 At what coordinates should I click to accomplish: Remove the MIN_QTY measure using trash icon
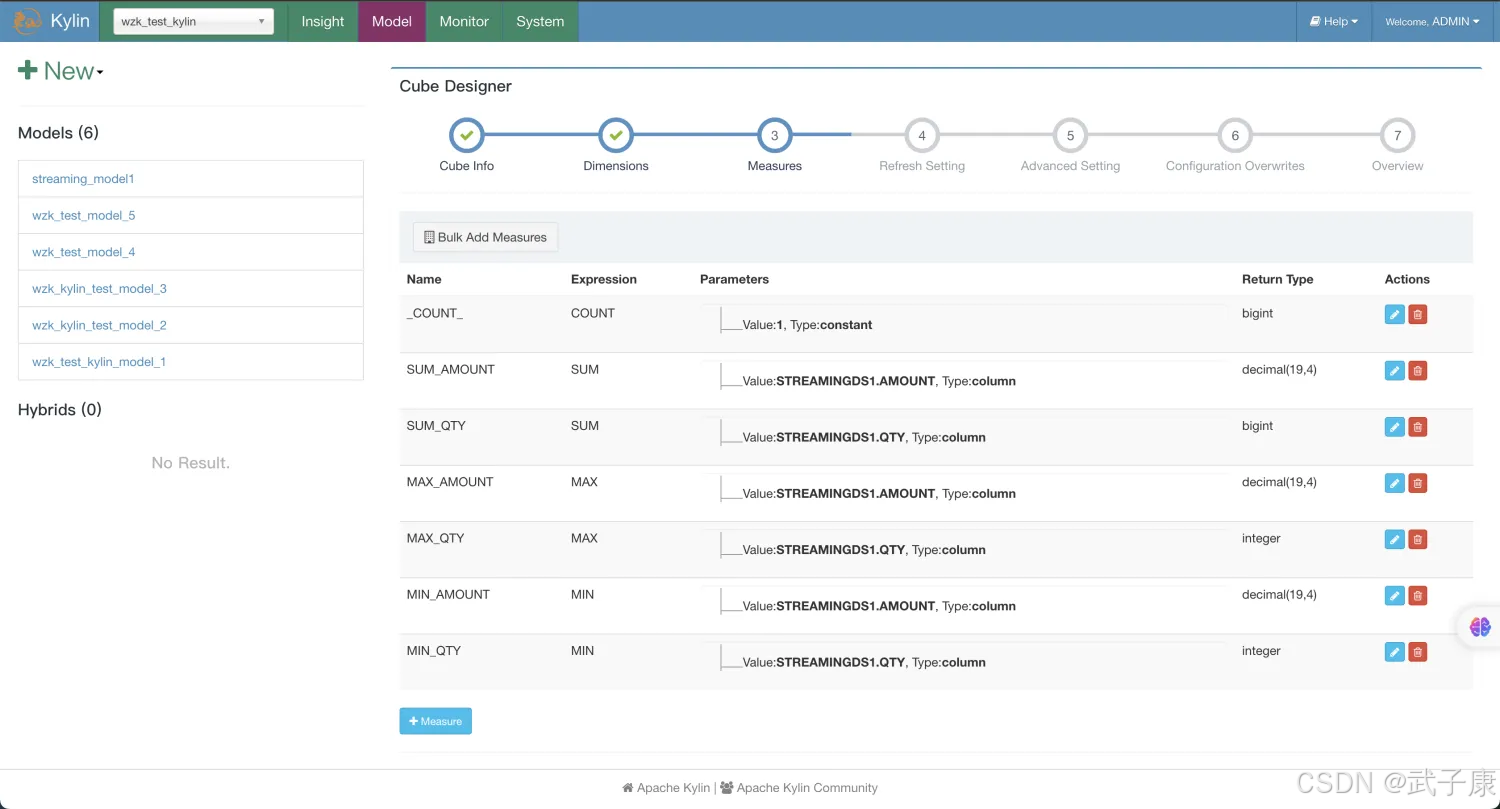(1417, 652)
